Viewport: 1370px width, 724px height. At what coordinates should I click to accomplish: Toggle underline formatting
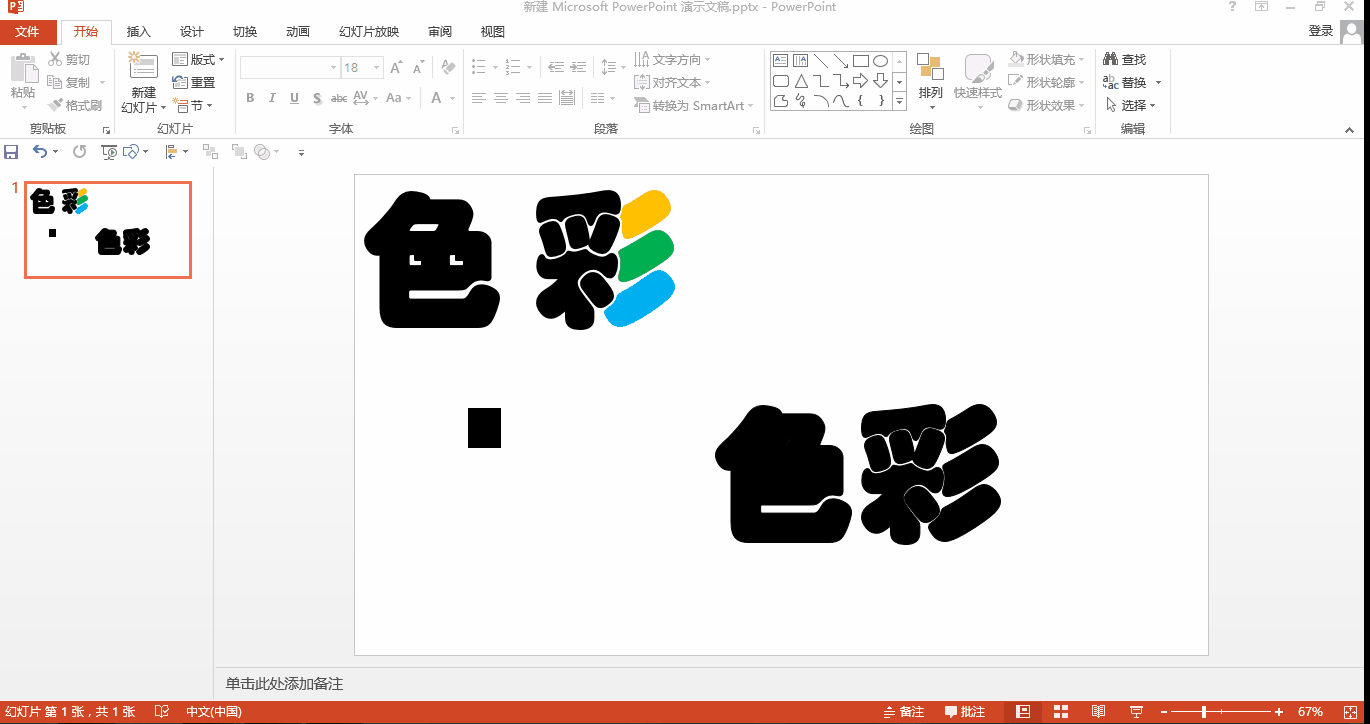tap(292, 98)
